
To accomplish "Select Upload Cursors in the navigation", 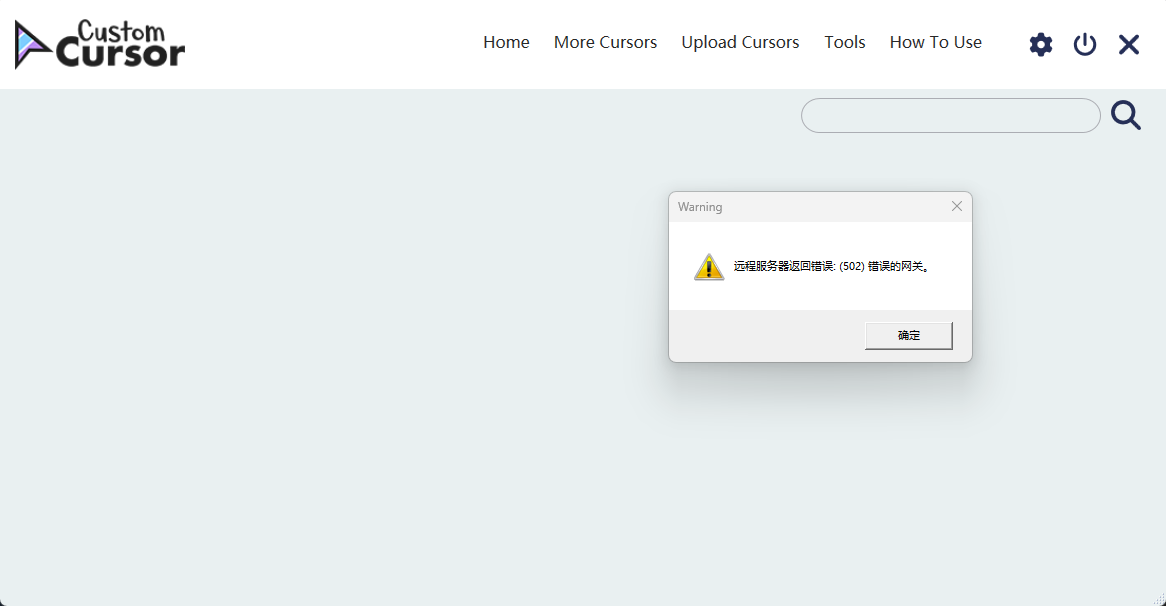I will (740, 42).
